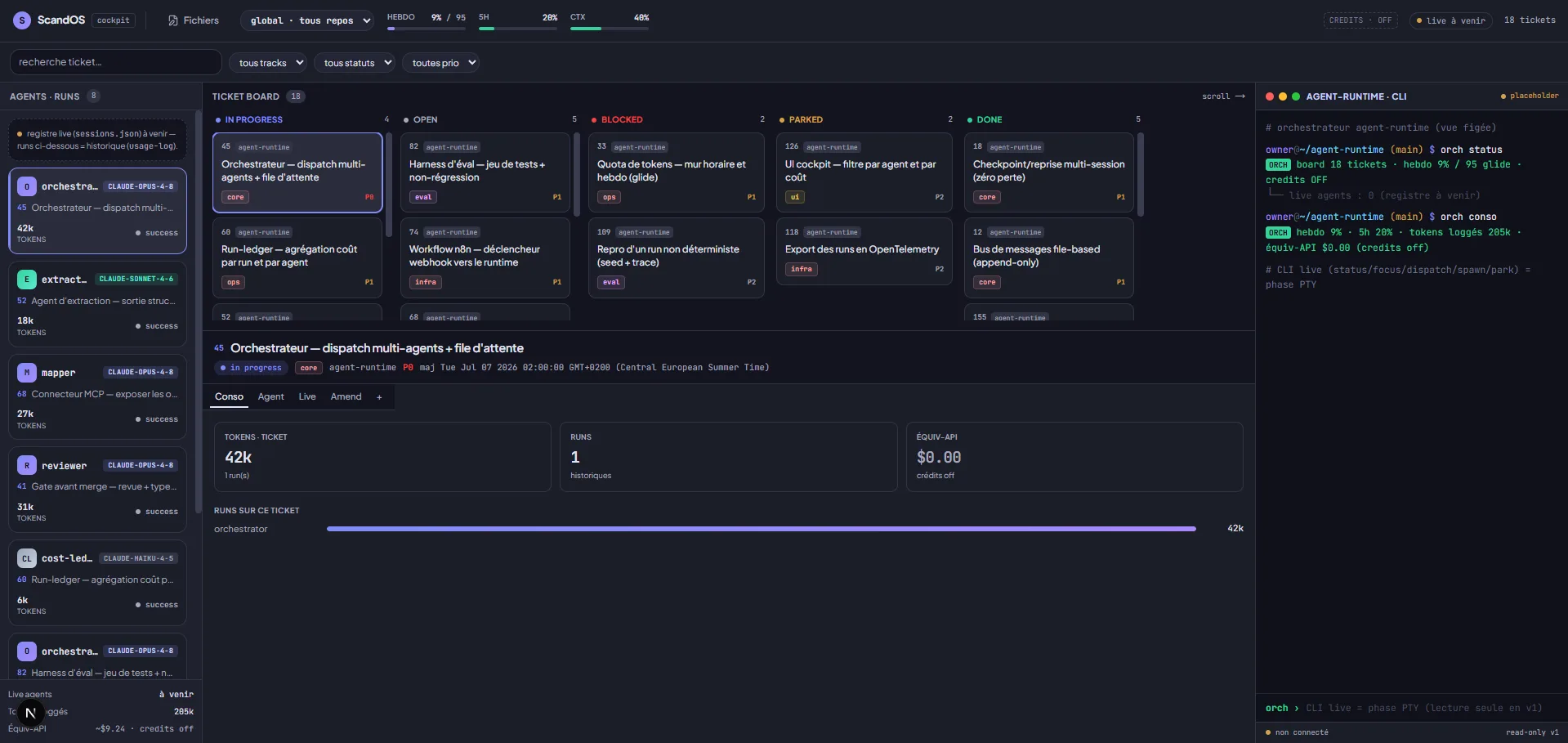Click the ScandOS logo icon
Image resolution: width=1568 pixels, height=743 pixels.
point(22,20)
